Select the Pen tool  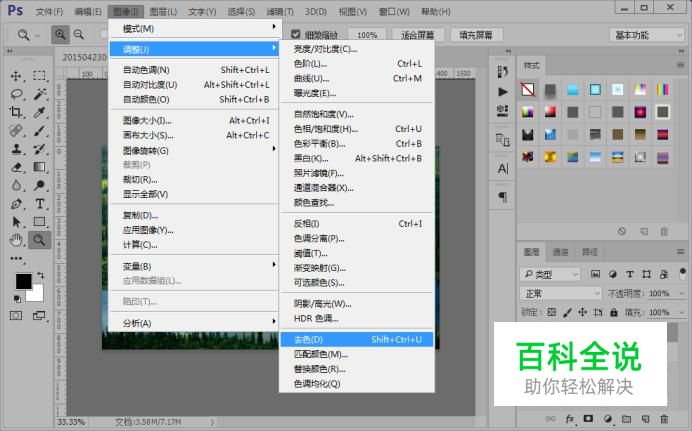(16, 204)
